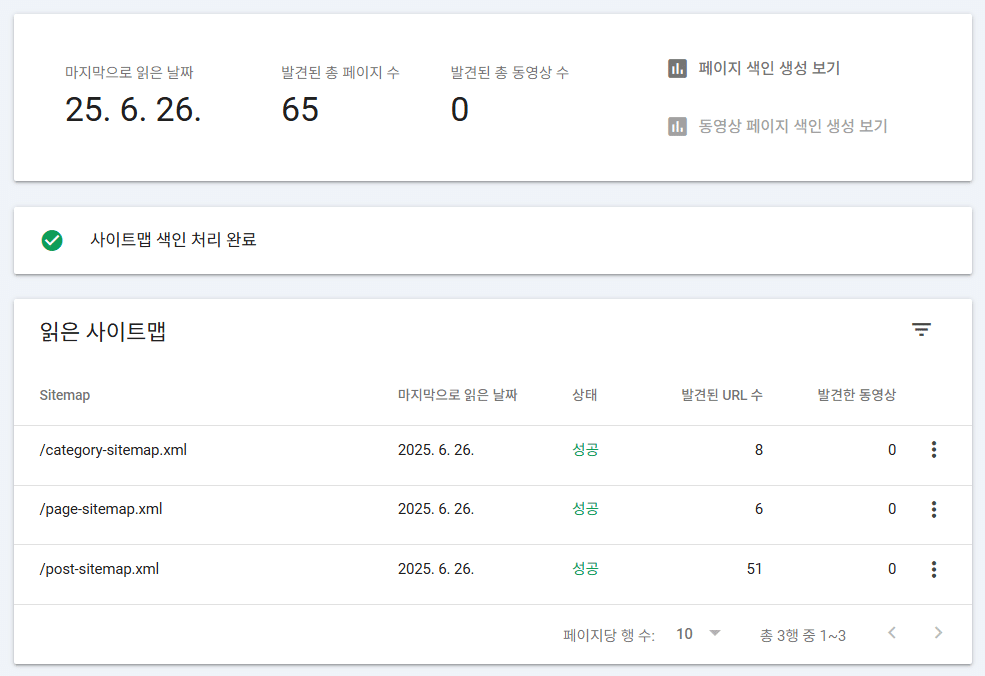Viewport: 985px width, 676px height.
Task: Click 성공 status in post-sitemap row
Action: 585,569
